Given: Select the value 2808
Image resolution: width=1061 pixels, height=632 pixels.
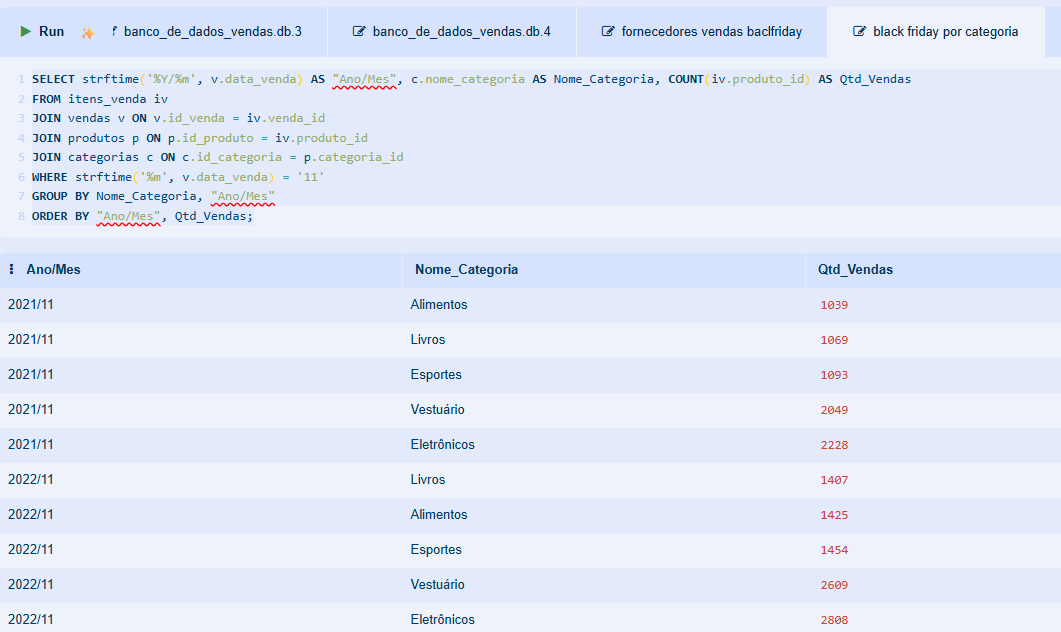Looking at the screenshot, I should pyautogui.click(x=834, y=620).
